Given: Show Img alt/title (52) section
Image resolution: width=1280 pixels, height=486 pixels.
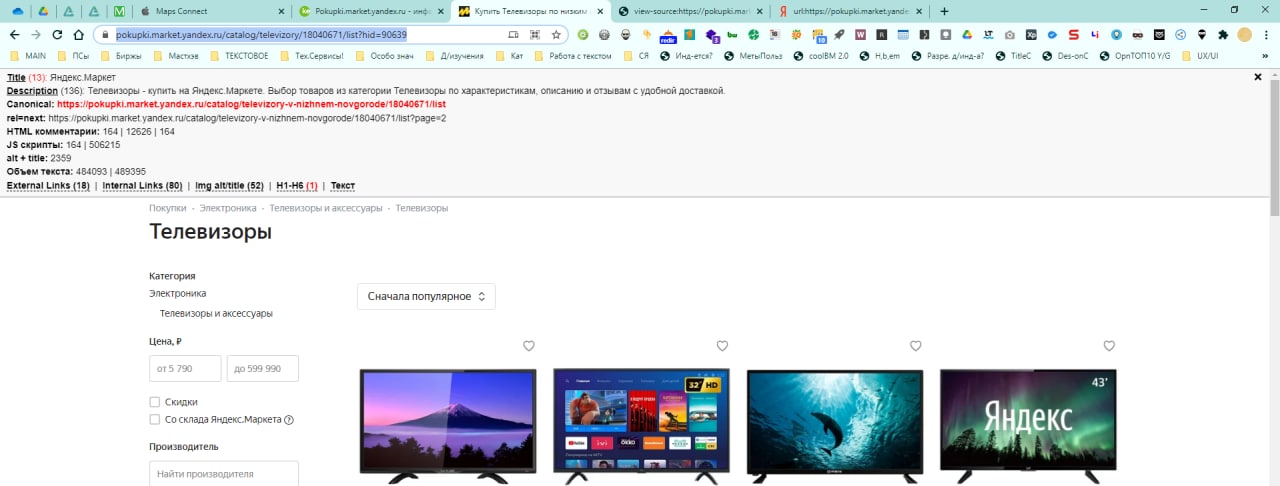Looking at the screenshot, I should coord(229,186).
